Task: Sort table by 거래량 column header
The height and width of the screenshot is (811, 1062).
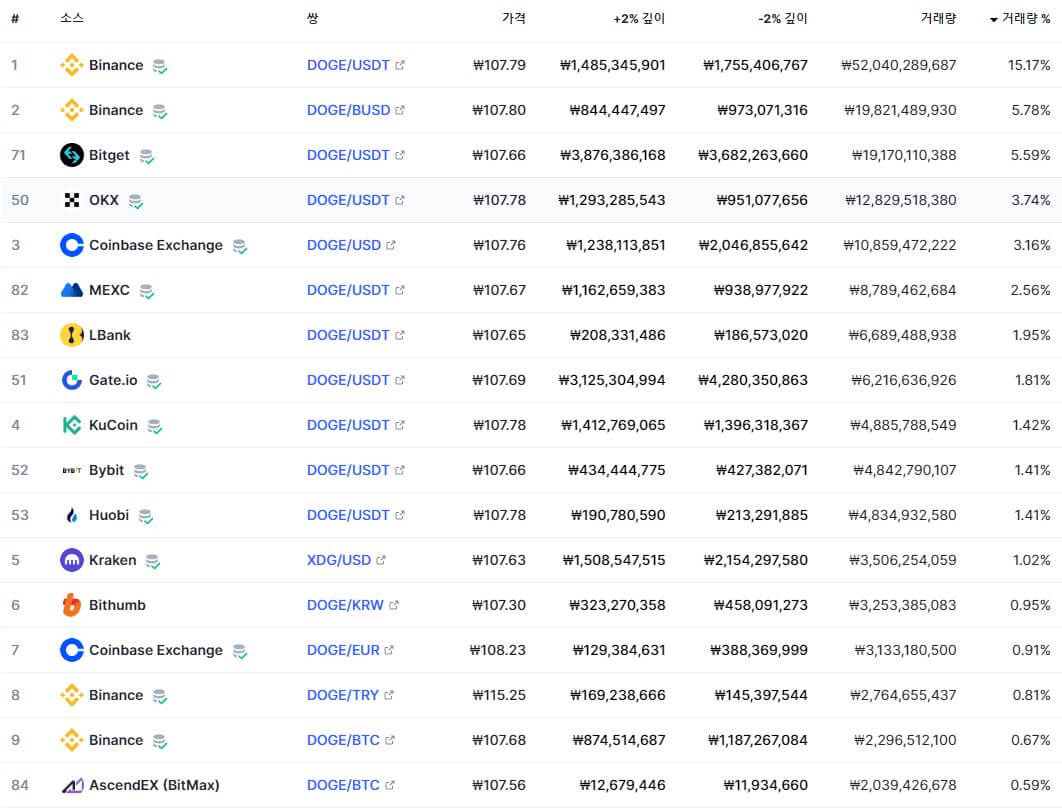Action: pos(938,18)
